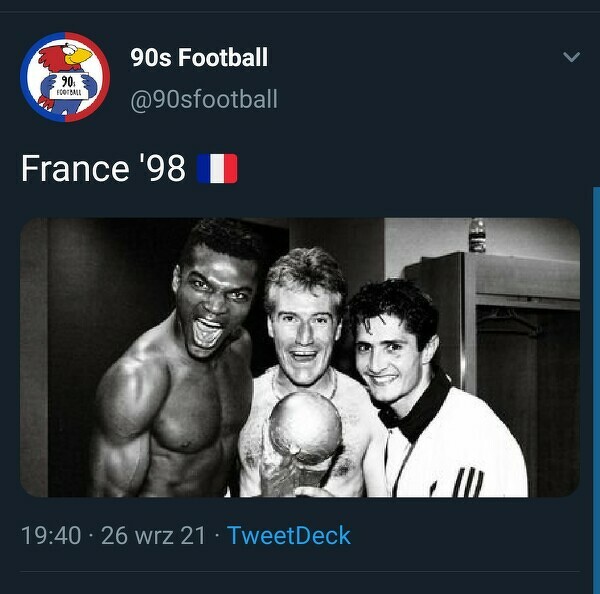Screen dimensions: 600x594
Task: Select the France '98 tweet text
Action: point(103,169)
